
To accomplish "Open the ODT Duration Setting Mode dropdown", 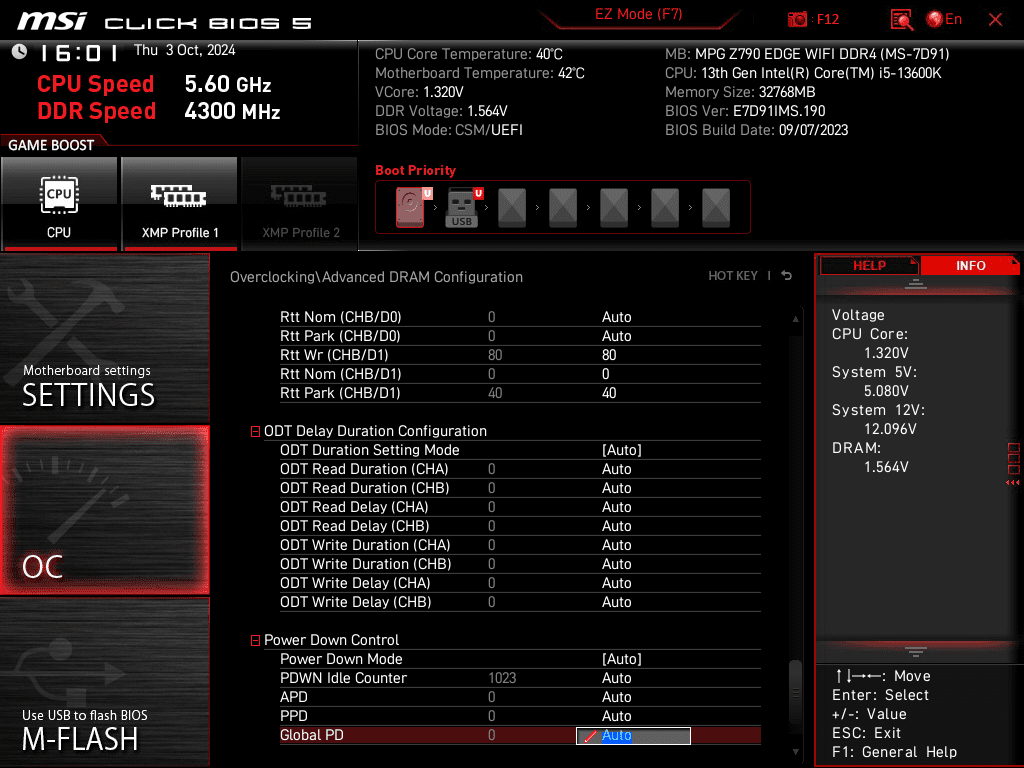I will (x=622, y=450).
